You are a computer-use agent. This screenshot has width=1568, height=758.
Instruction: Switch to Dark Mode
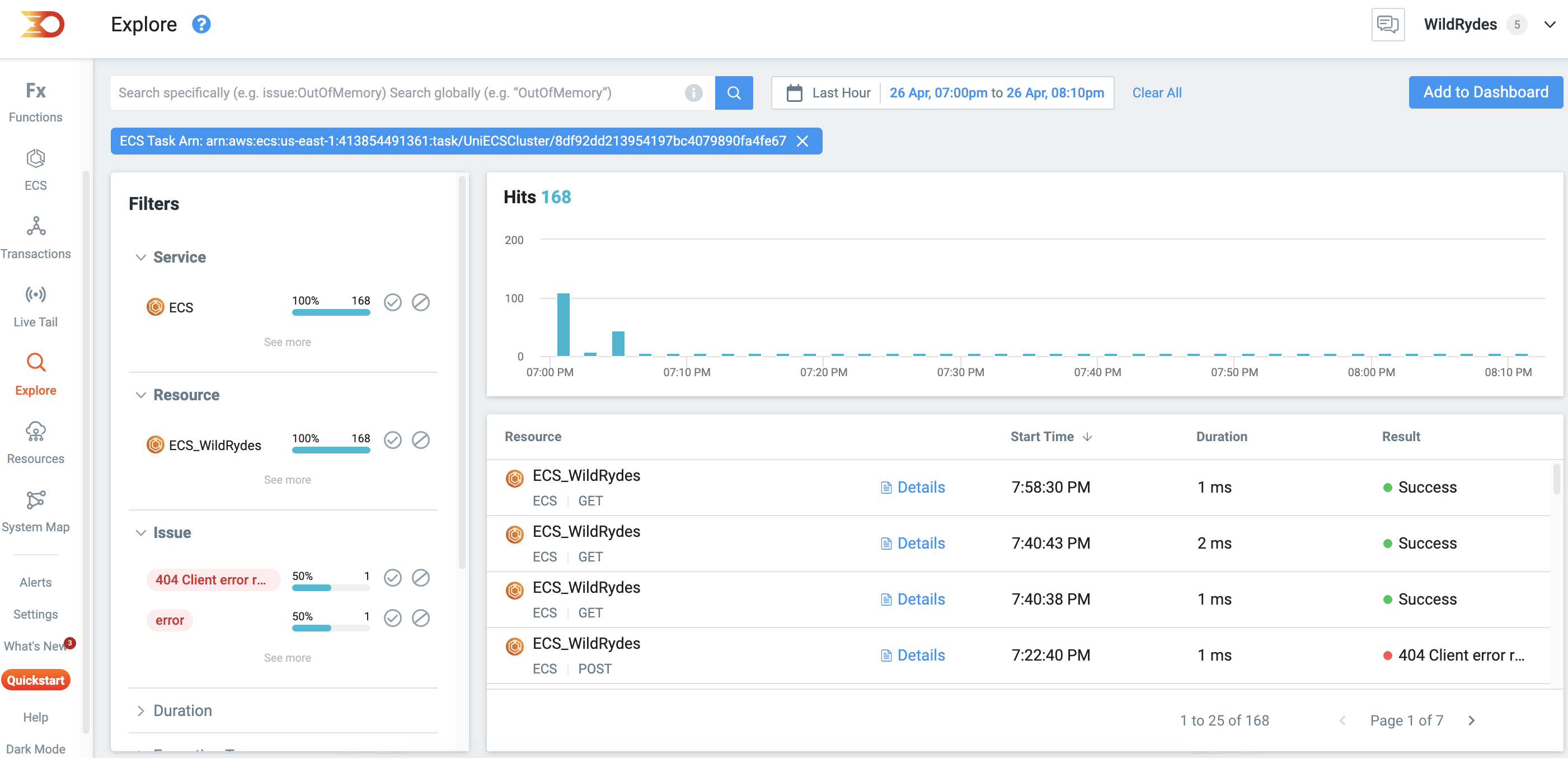[35, 749]
